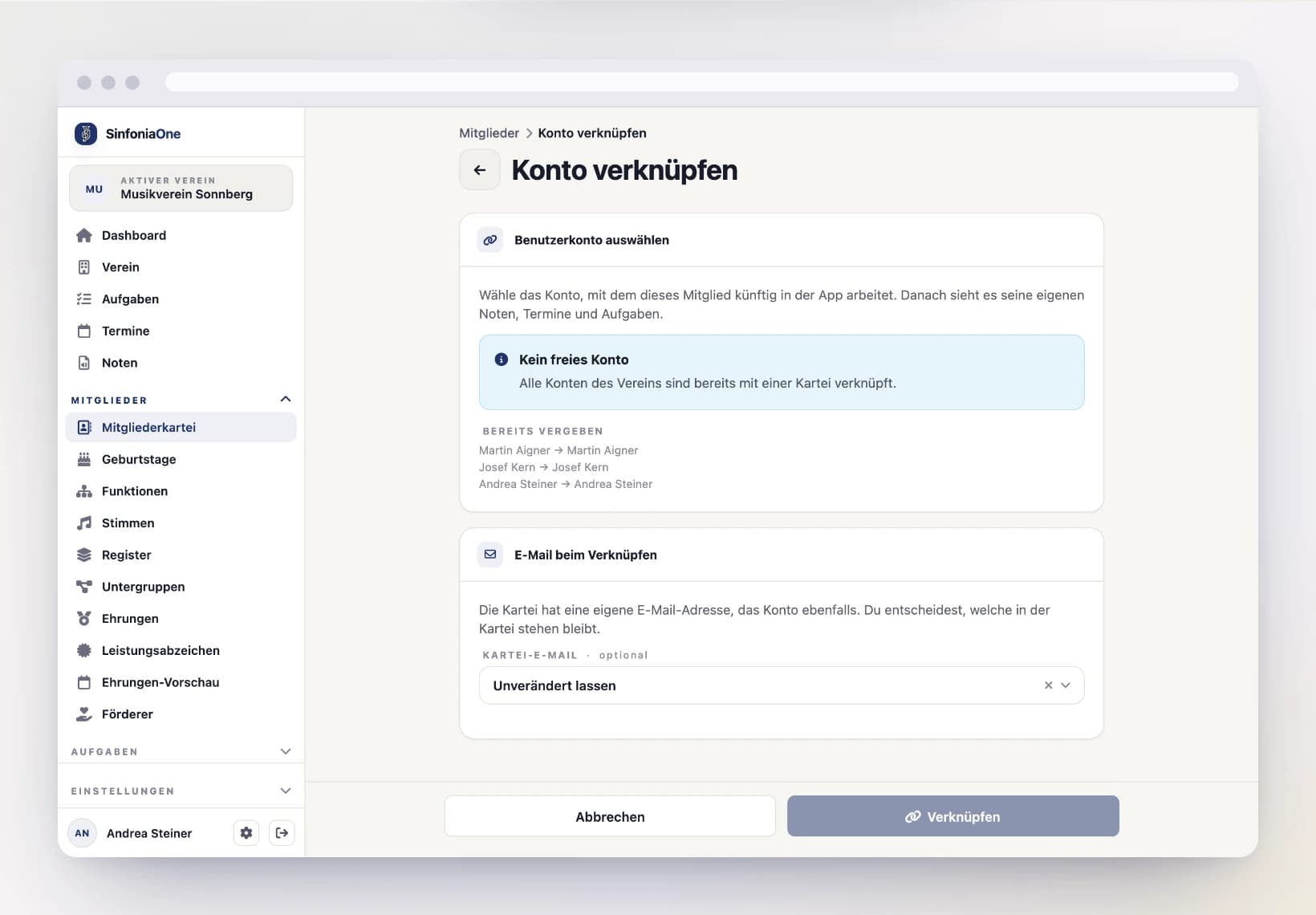Image resolution: width=1316 pixels, height=915 pixels.
Task: Collapse the Mitglieder sidebar section
Action: [286, 399]
